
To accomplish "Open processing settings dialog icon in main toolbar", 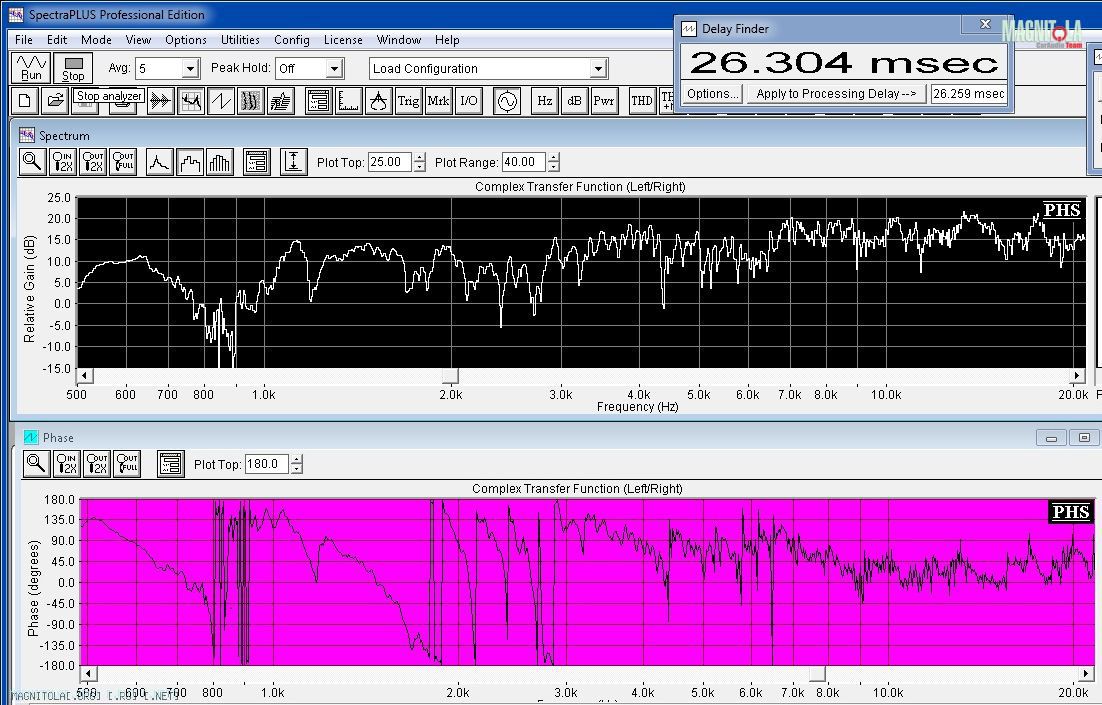I will point(318,101).
